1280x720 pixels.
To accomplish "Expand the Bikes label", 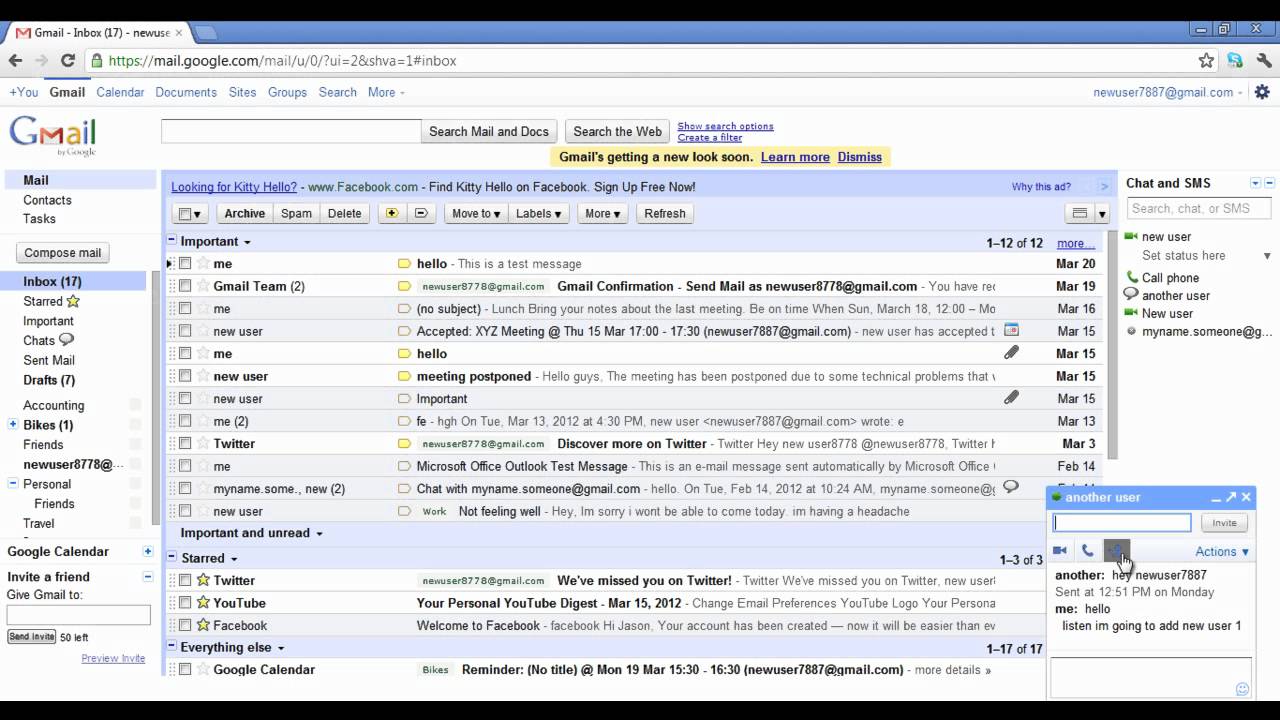I will (x=13, y=425).
